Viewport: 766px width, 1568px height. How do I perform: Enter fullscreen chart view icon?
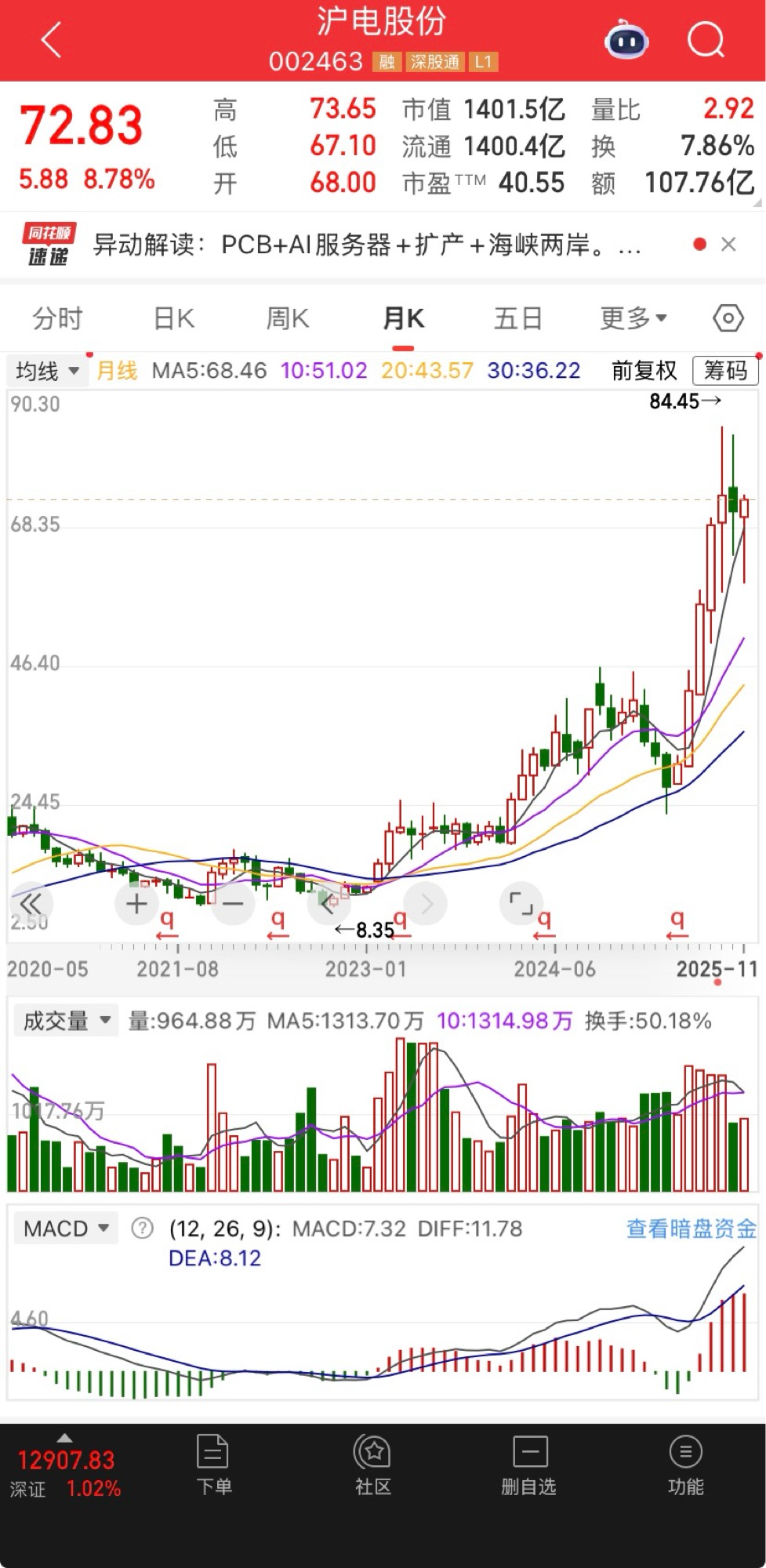(521, 903)
